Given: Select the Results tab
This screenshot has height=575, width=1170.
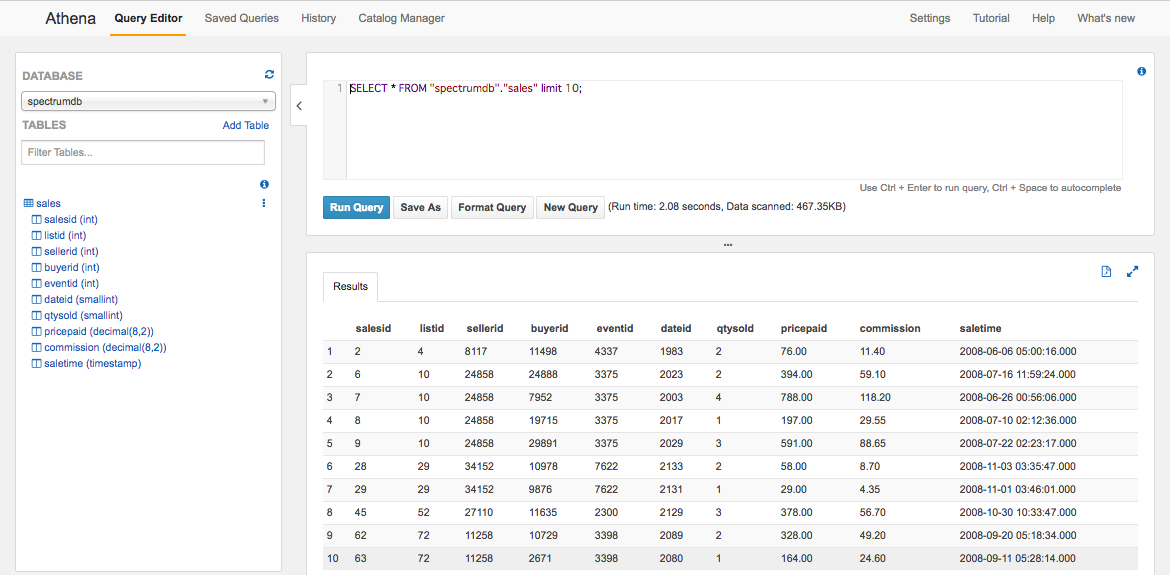Looking at the screenshot, I should pos(351,286).
